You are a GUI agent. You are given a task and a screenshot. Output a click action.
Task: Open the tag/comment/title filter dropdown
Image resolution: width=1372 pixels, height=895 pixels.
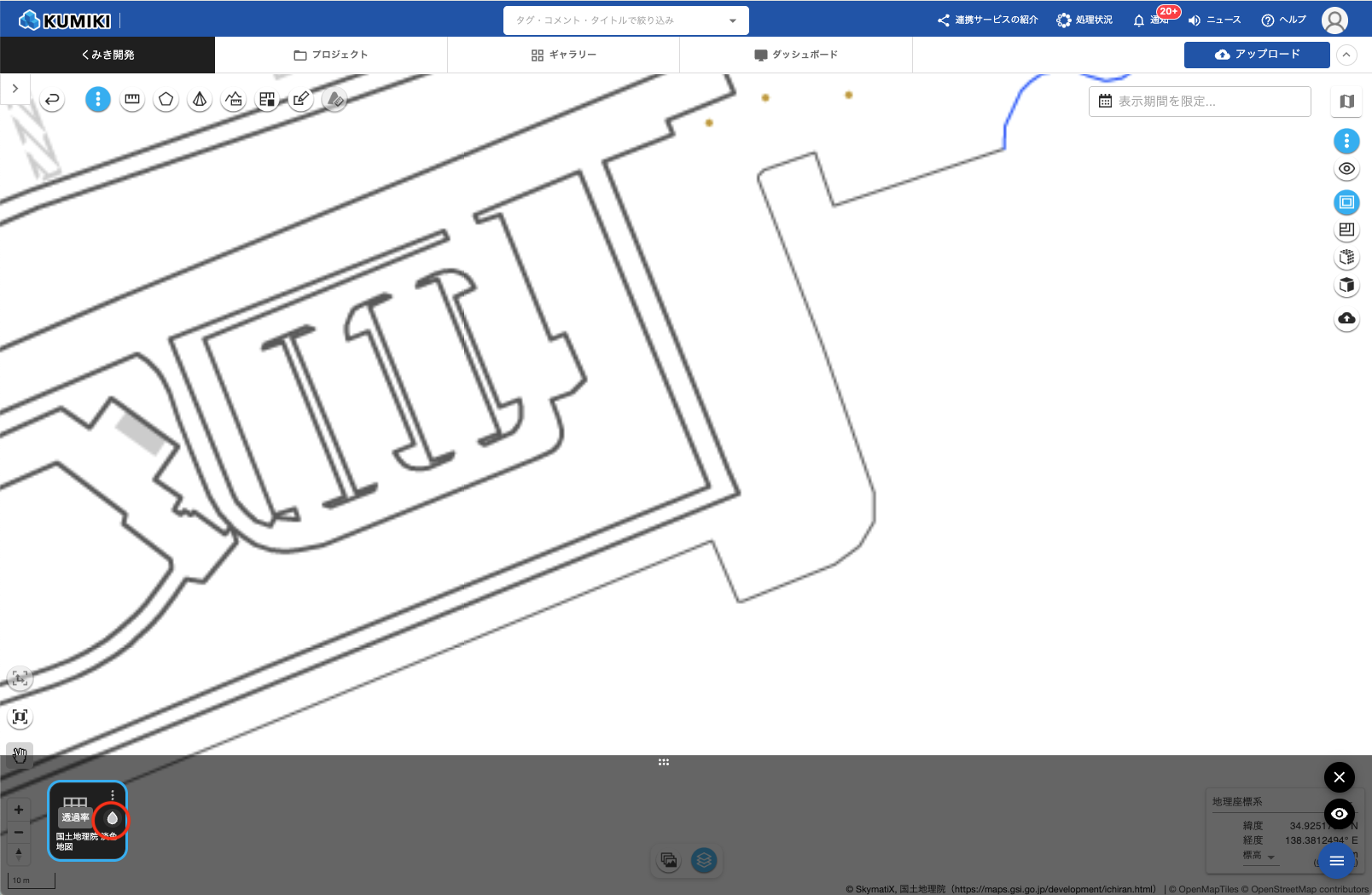point(625,20)
